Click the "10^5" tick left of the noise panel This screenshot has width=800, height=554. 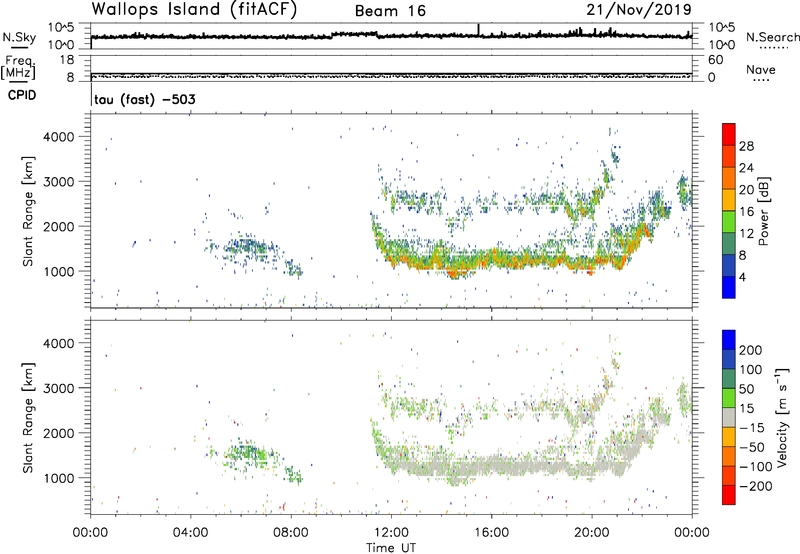[61, 27]
